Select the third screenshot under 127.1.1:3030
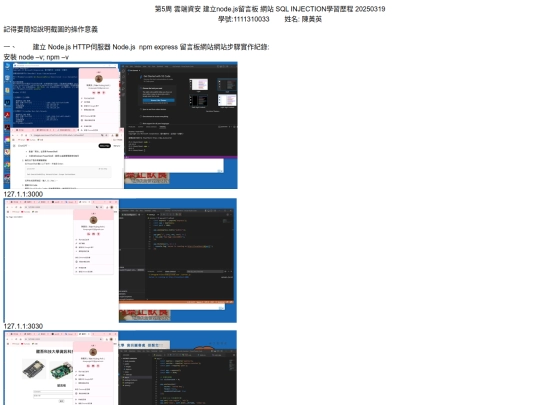Image resolution: width=540 pixels, height=405 pixels. tap(120, 368)
